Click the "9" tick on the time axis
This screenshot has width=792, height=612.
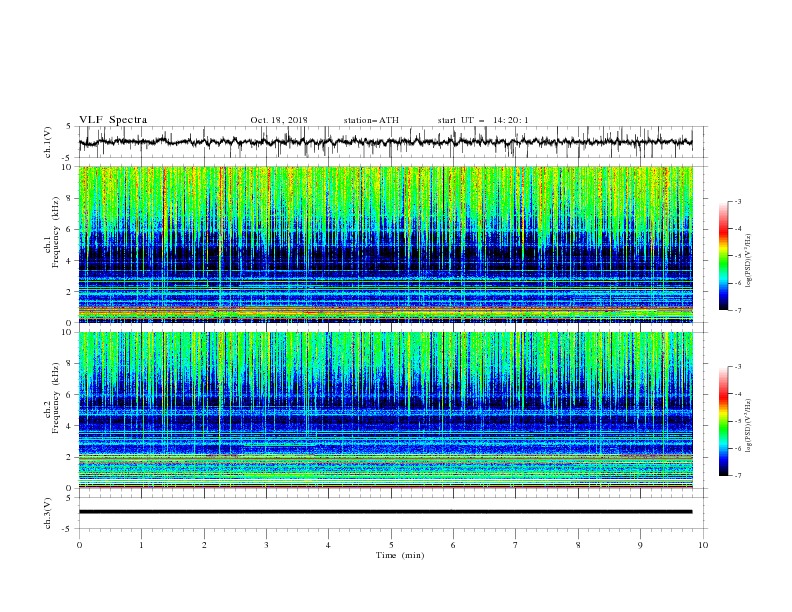pos(640,545)
